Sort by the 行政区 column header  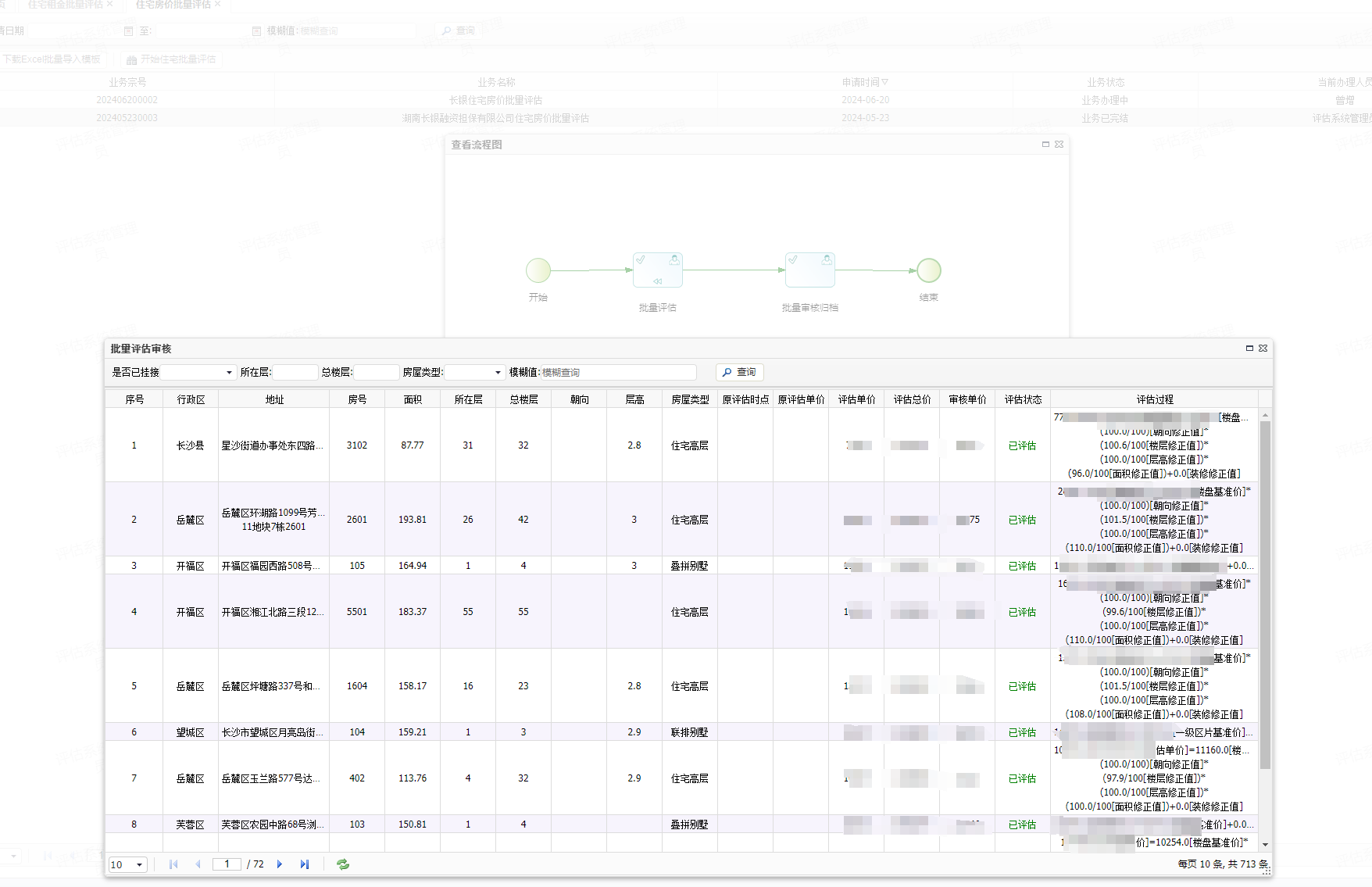191,399
